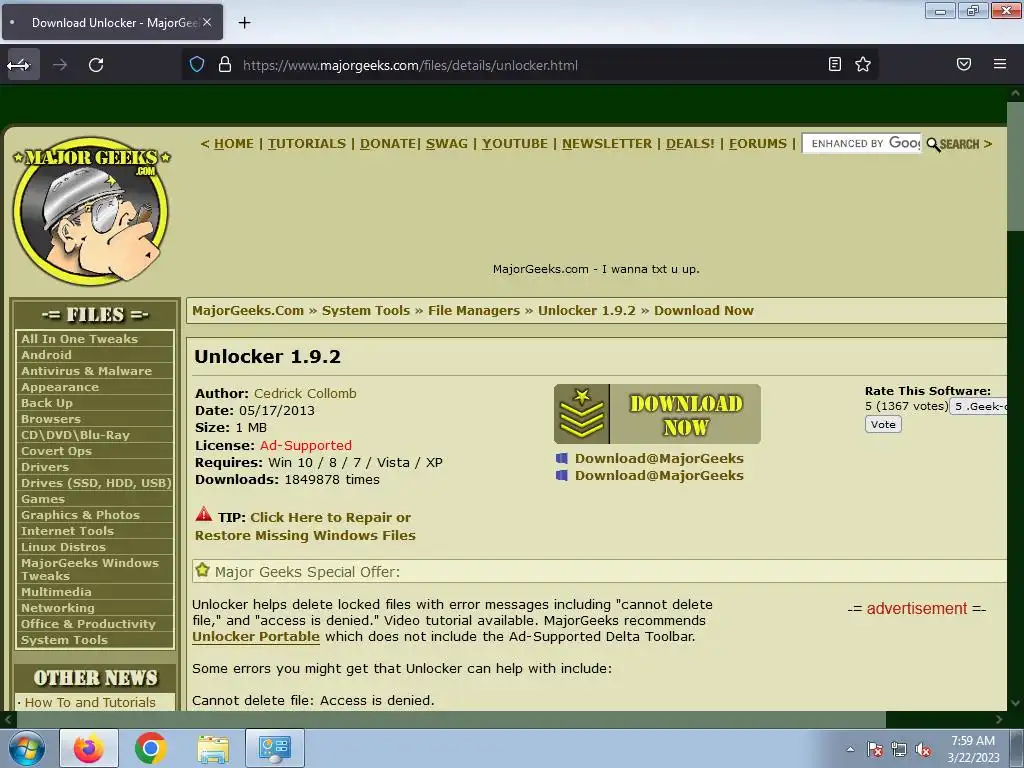The image size is (1024, 768).
Task: Reload the page with the refresh icon
Action: click(96, 65)
